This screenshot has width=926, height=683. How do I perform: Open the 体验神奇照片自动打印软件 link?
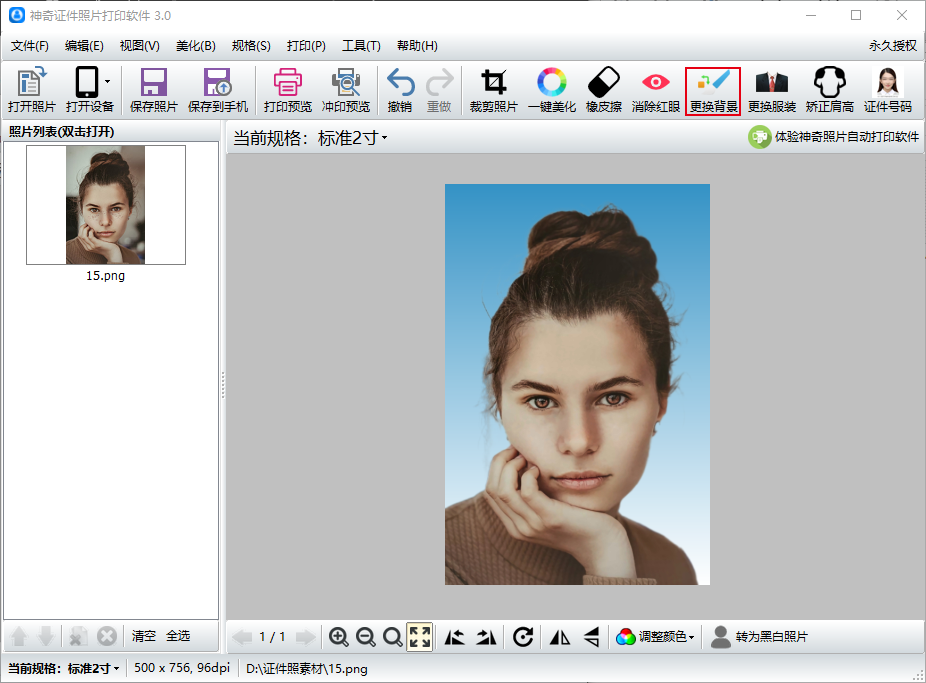833,137
